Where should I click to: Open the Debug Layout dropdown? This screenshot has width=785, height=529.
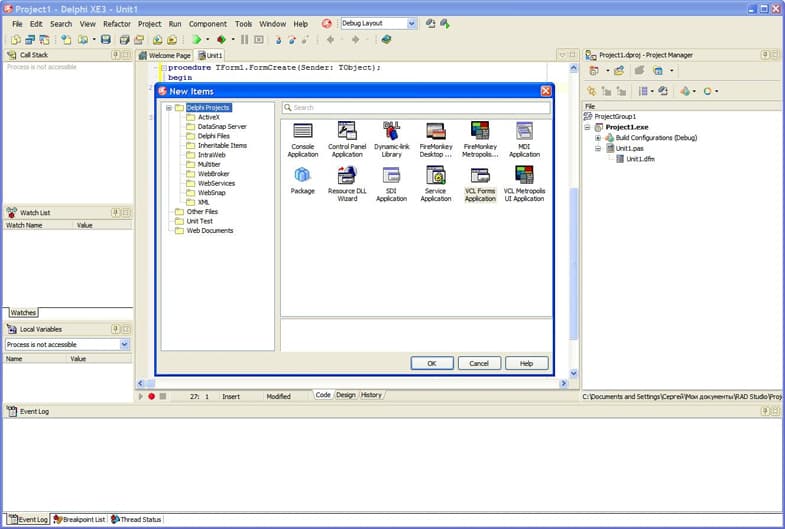412,24
